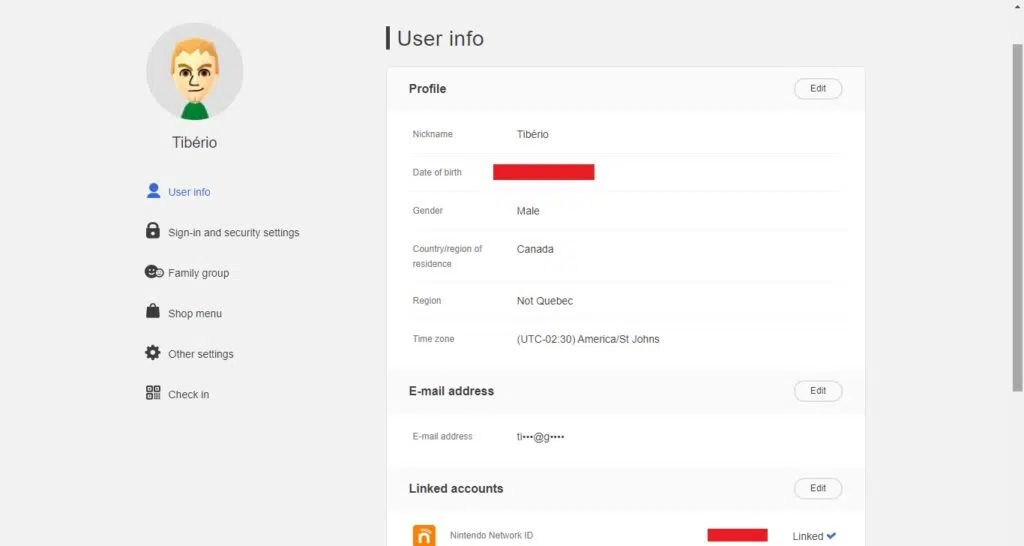Click the orange Nintendo Network ID icon

(x=424, y=535)
